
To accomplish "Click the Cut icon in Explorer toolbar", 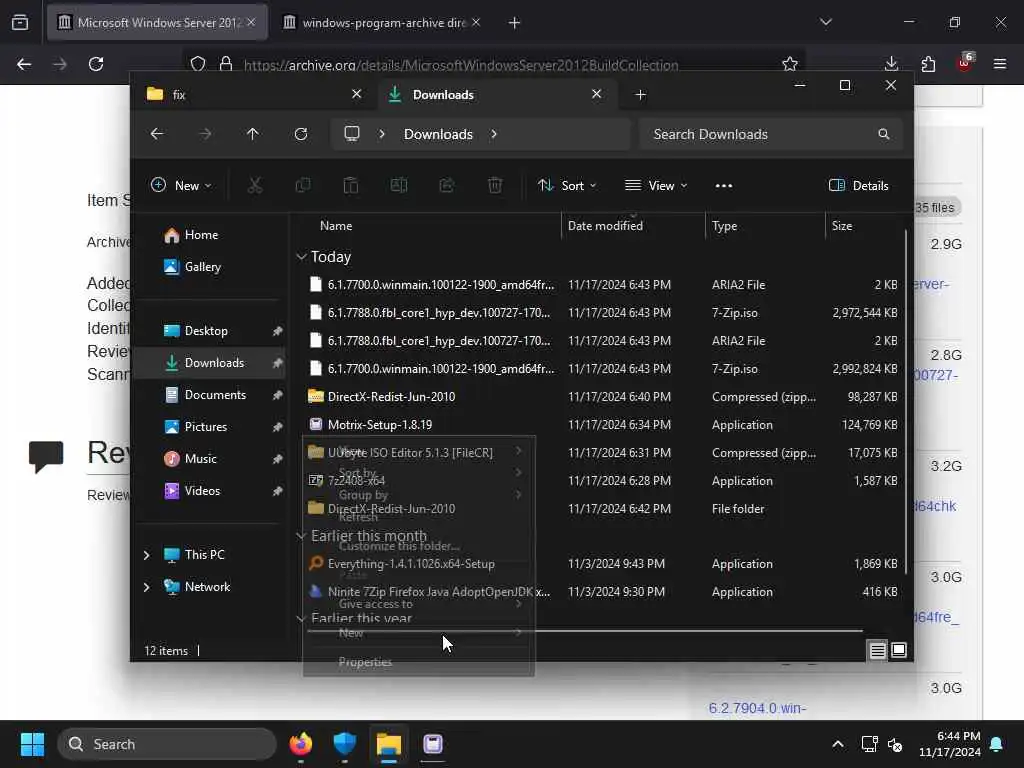I will pyautogui.click(x=255, y=185).
